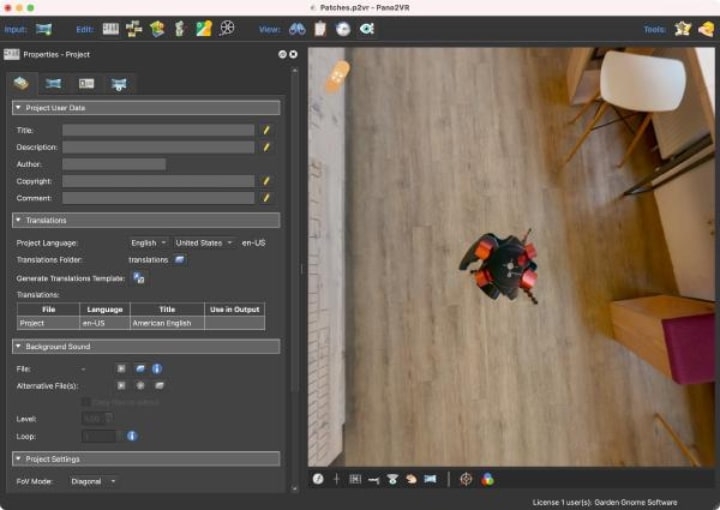The width and height of the screenshot is (720, 510).
Task: Click the info icon next to Loop
Action: point(132,436)
